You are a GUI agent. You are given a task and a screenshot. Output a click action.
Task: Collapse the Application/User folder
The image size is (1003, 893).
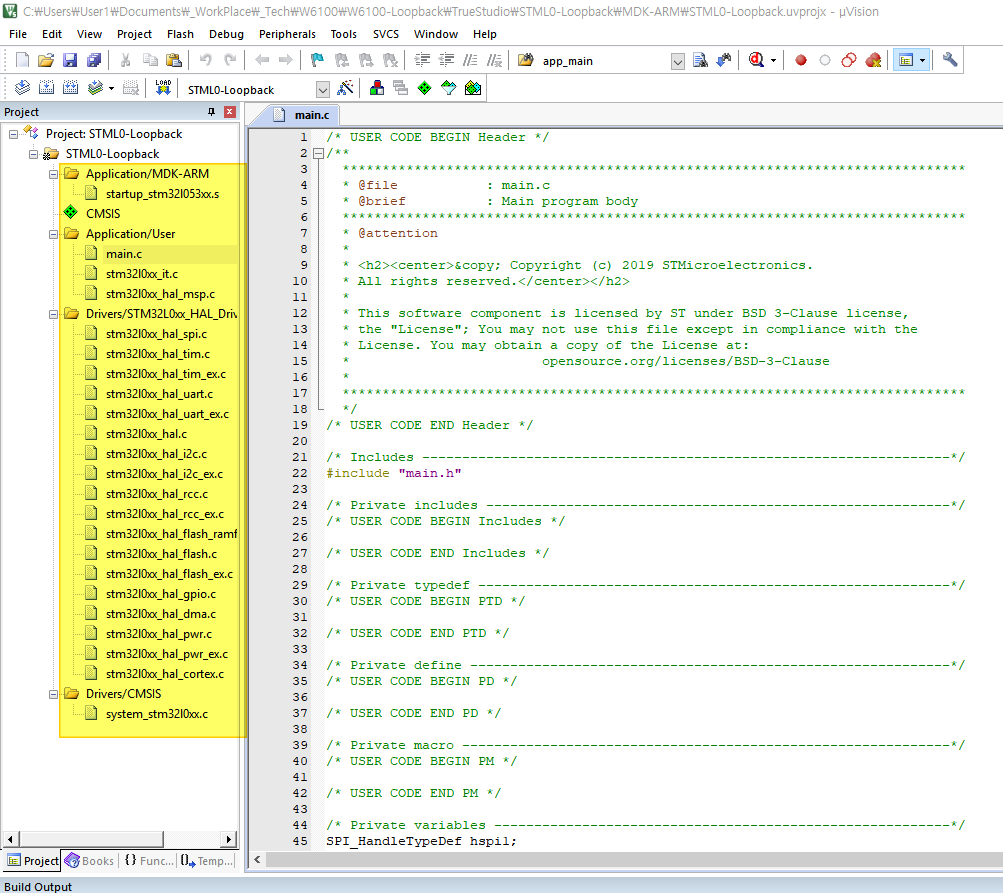pyautogui.click(x=54, y=234)
